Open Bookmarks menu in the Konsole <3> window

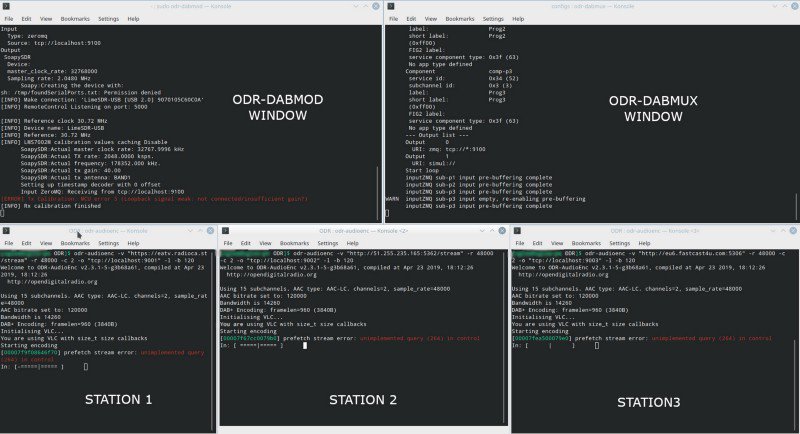586,243
